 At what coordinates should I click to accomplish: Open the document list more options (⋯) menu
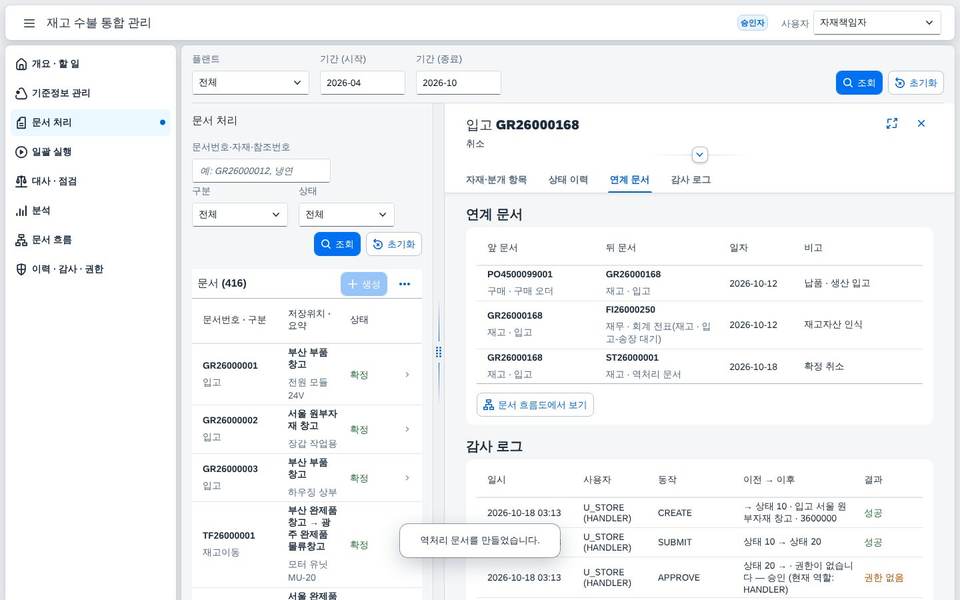click(405, 284)
